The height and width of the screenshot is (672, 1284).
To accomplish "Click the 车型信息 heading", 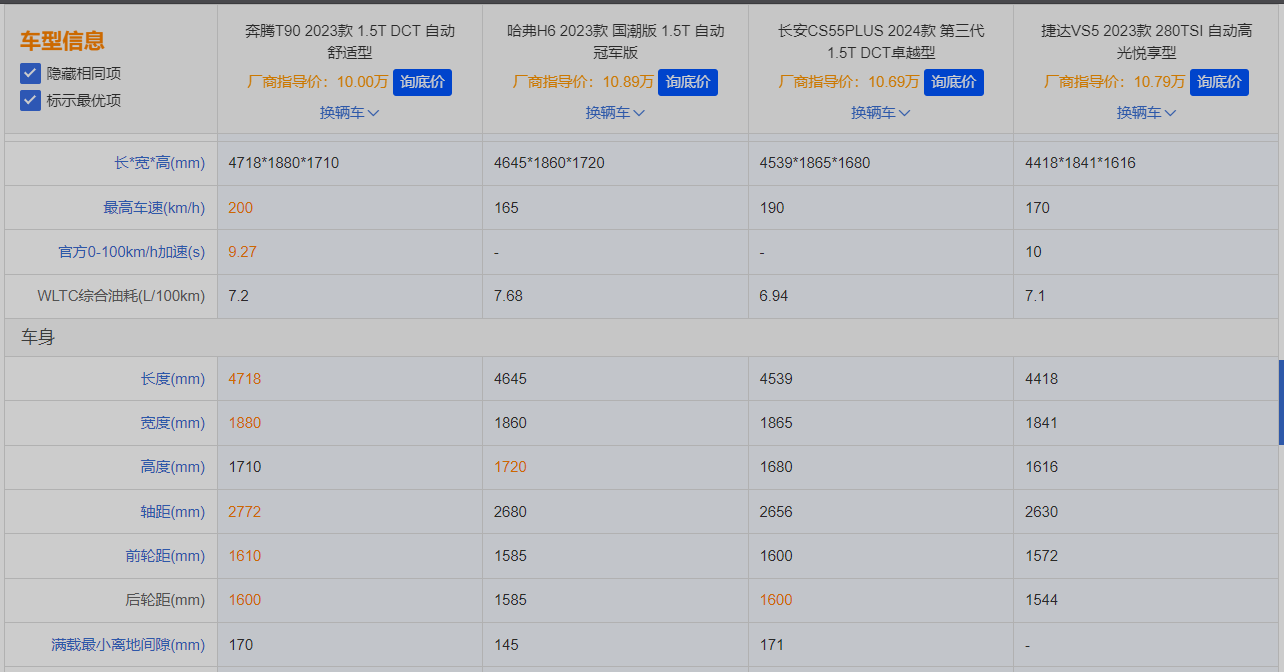I will point(62,41).
